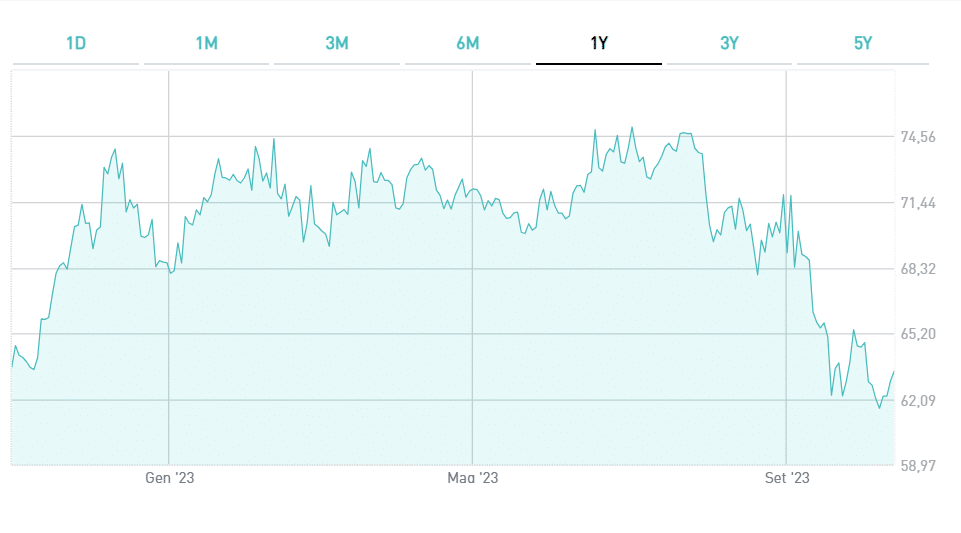This screenshot has width=961, height=533.
Task: Display the 5Y price history tab
Action: [x=863, y=43]
